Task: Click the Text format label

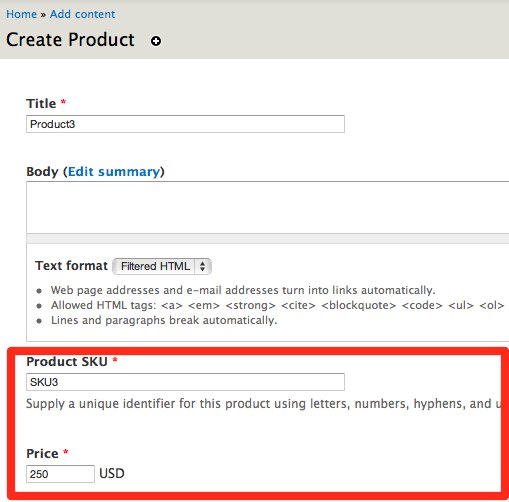Action: click(x=71, y=266)
